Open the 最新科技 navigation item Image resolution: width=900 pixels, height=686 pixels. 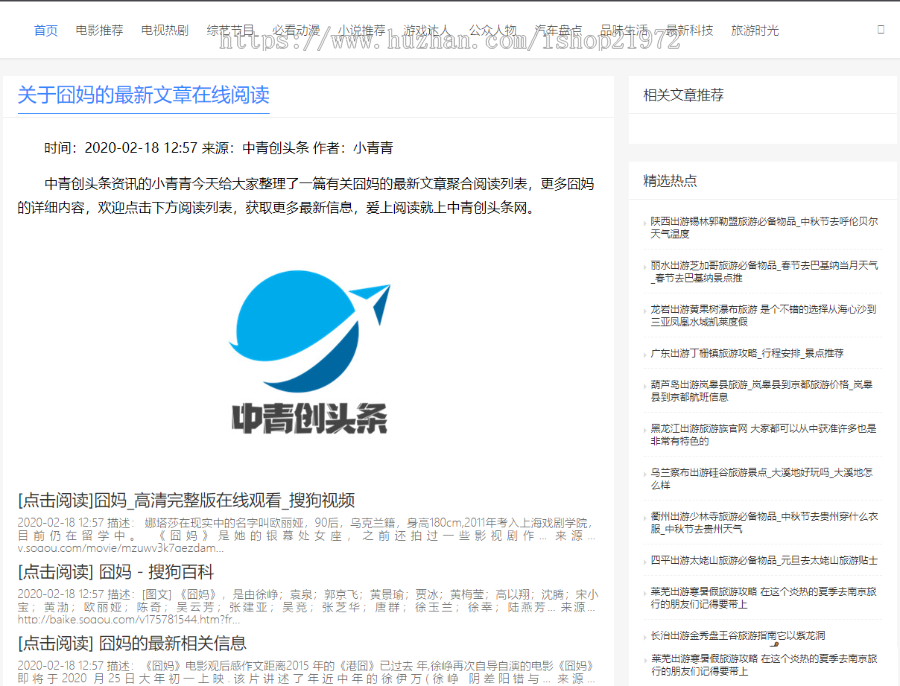(689, 30)
